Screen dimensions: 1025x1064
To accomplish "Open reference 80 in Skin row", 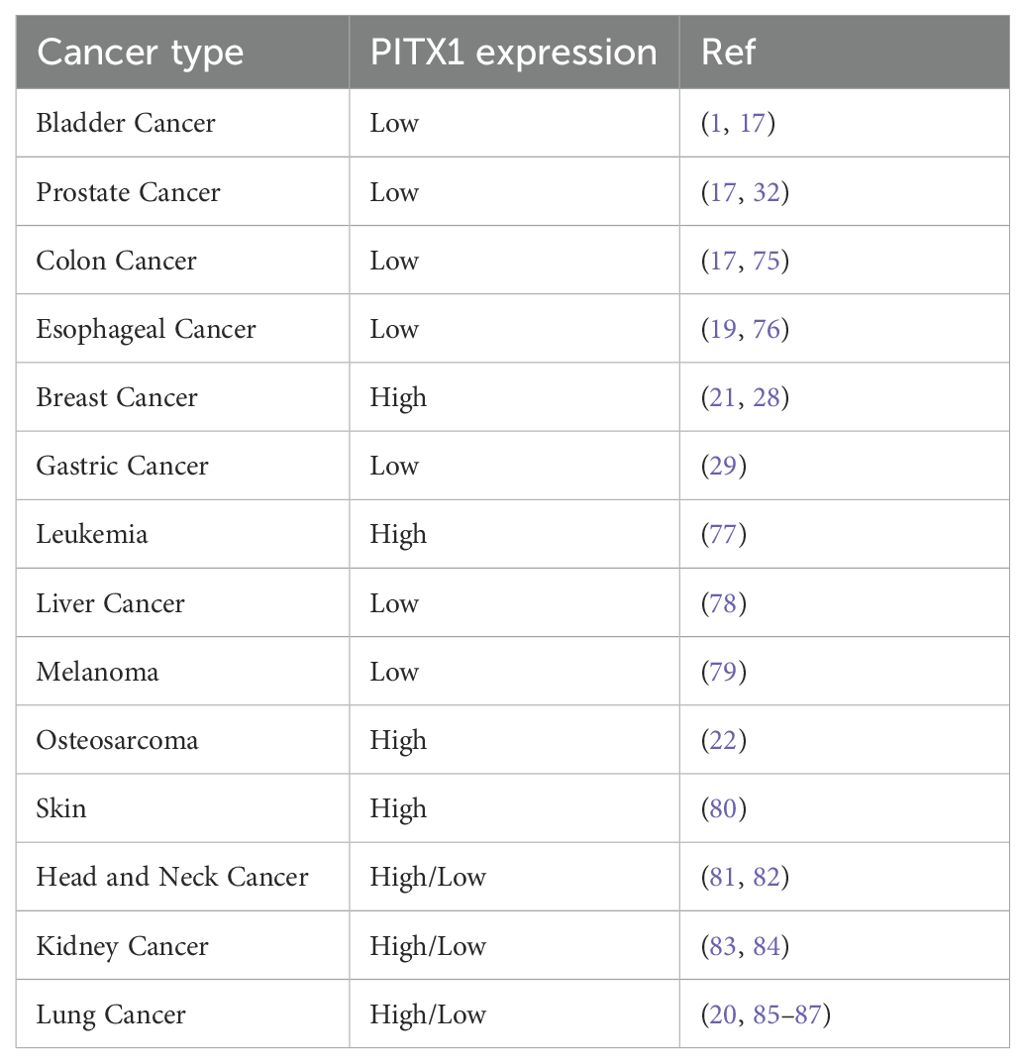I will 723,809.
